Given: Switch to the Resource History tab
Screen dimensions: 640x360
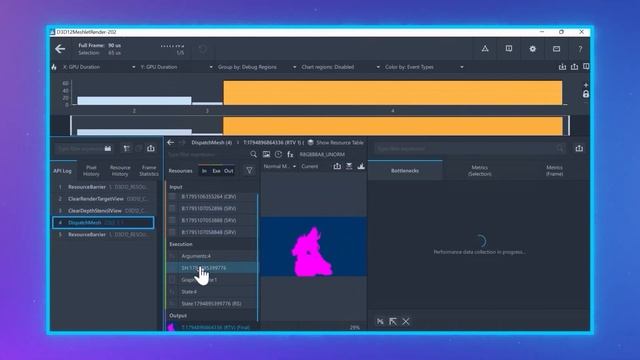Looking at the screenshot, I should pos(120,171).
